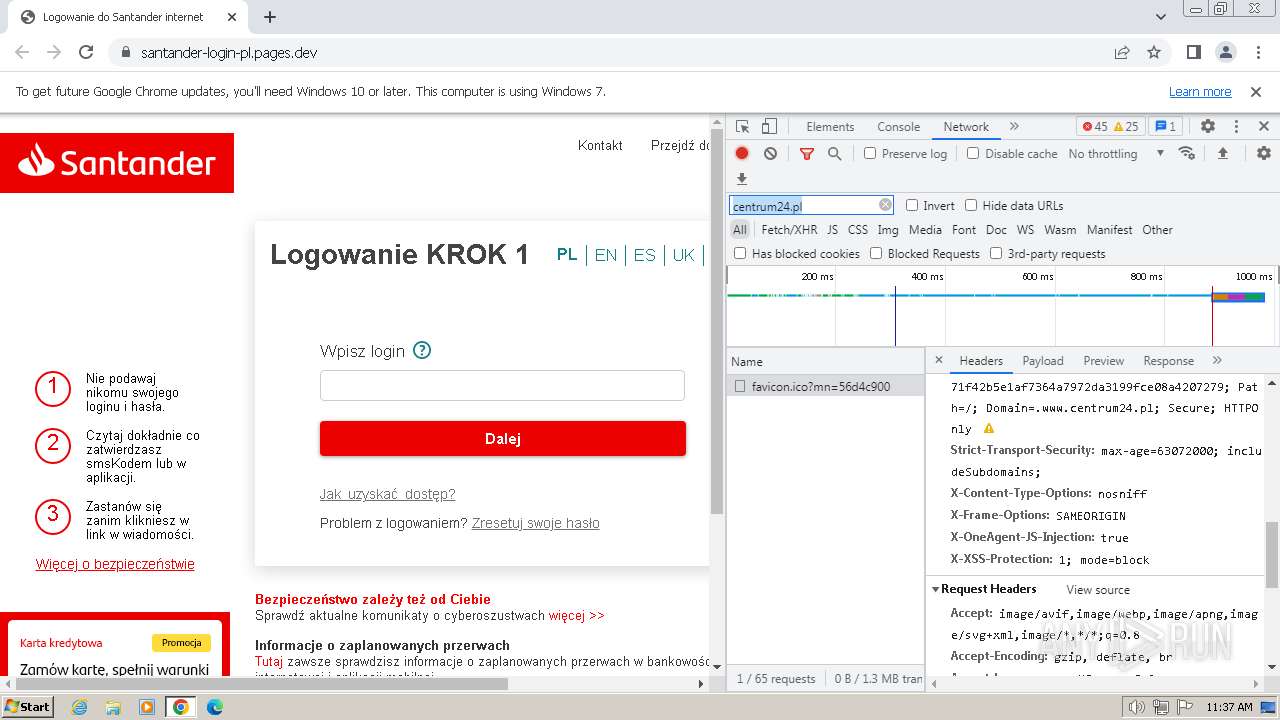Switch to the Elements panel

click(830, 127)
